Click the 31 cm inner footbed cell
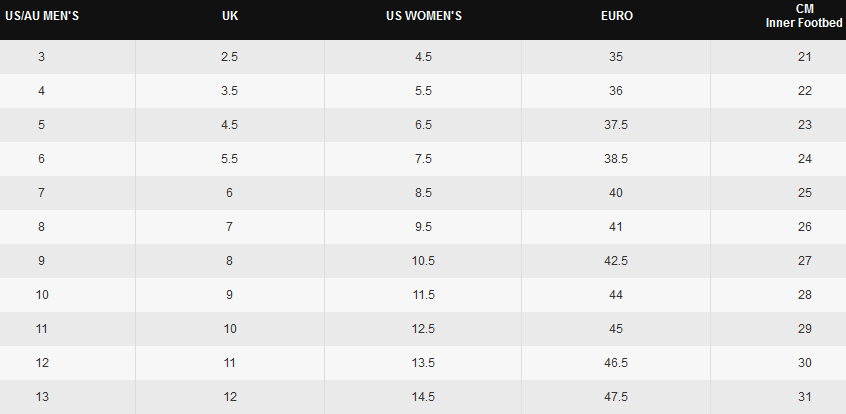 [x=803, y=397]
